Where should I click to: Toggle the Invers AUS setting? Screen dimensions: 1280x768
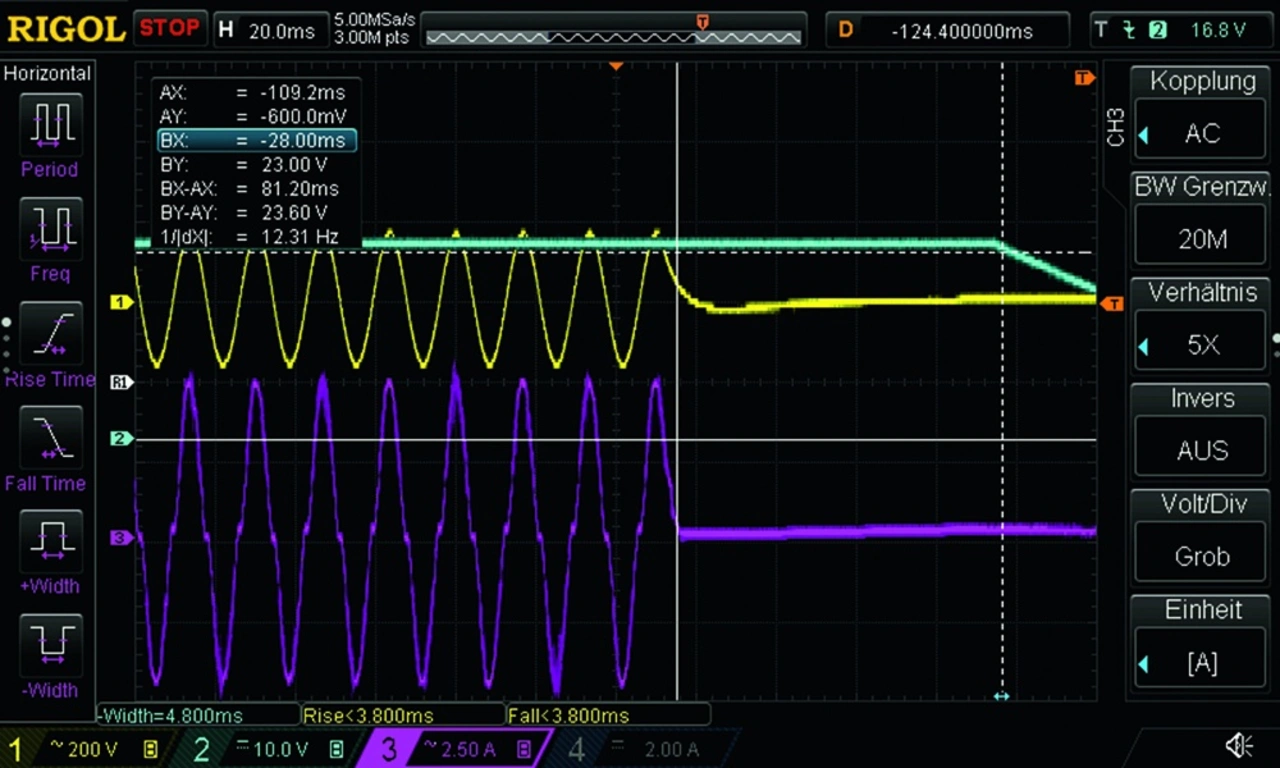pos(1201,437)
